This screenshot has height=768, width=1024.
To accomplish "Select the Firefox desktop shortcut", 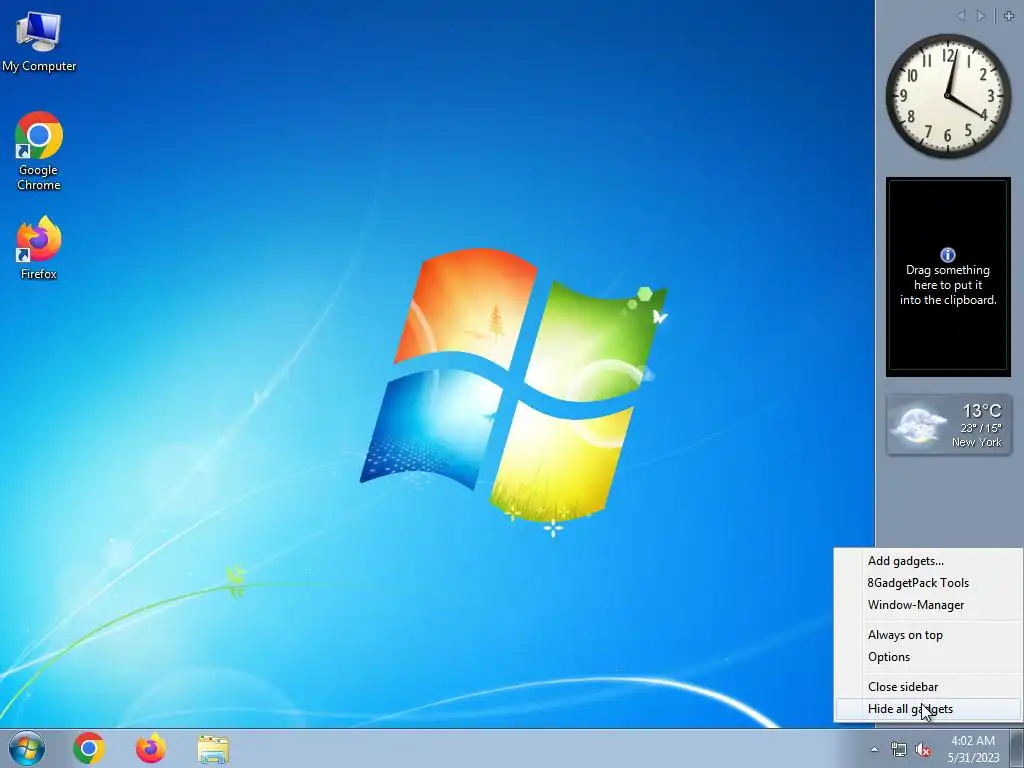I will tap(39, 248).
